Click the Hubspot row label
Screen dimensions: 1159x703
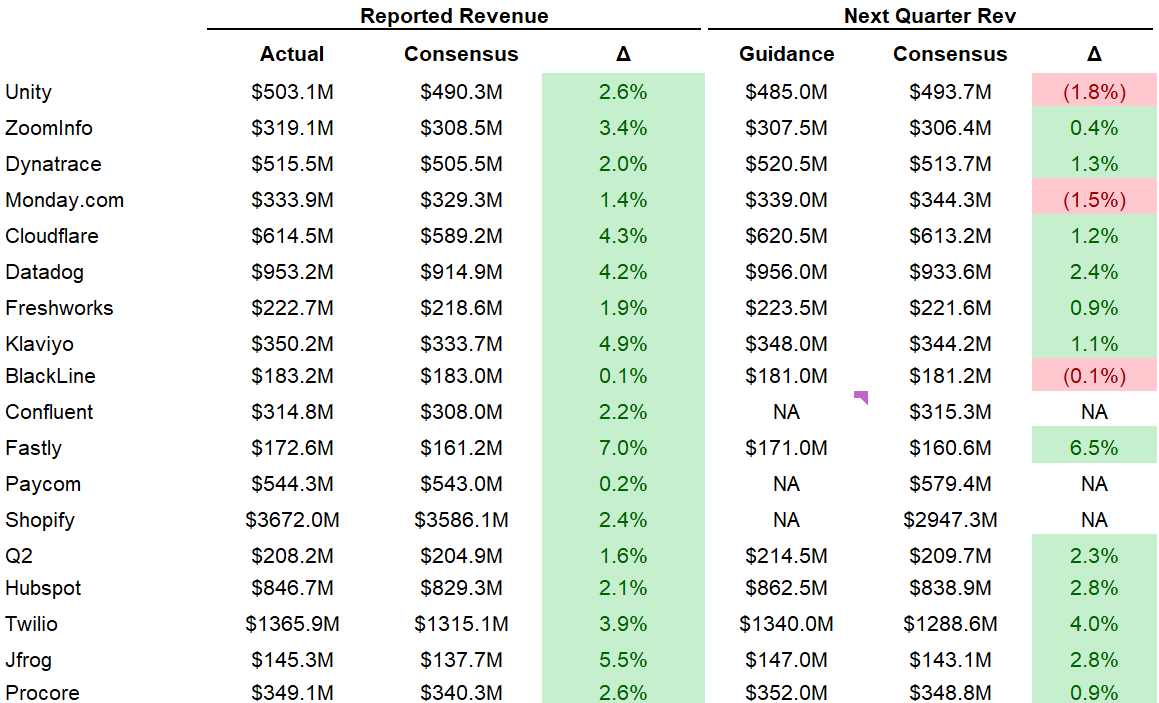click(43, 589)
